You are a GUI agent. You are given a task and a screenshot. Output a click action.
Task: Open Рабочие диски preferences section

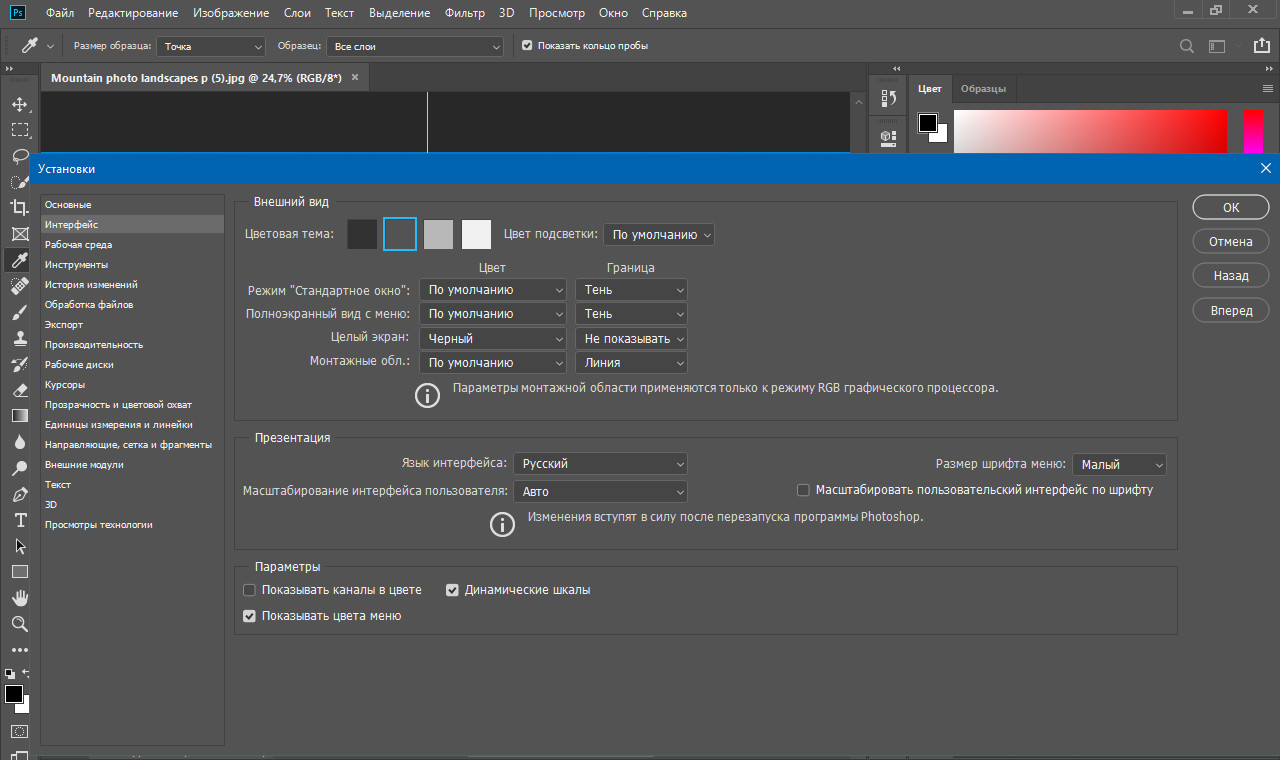click(132, 364)
